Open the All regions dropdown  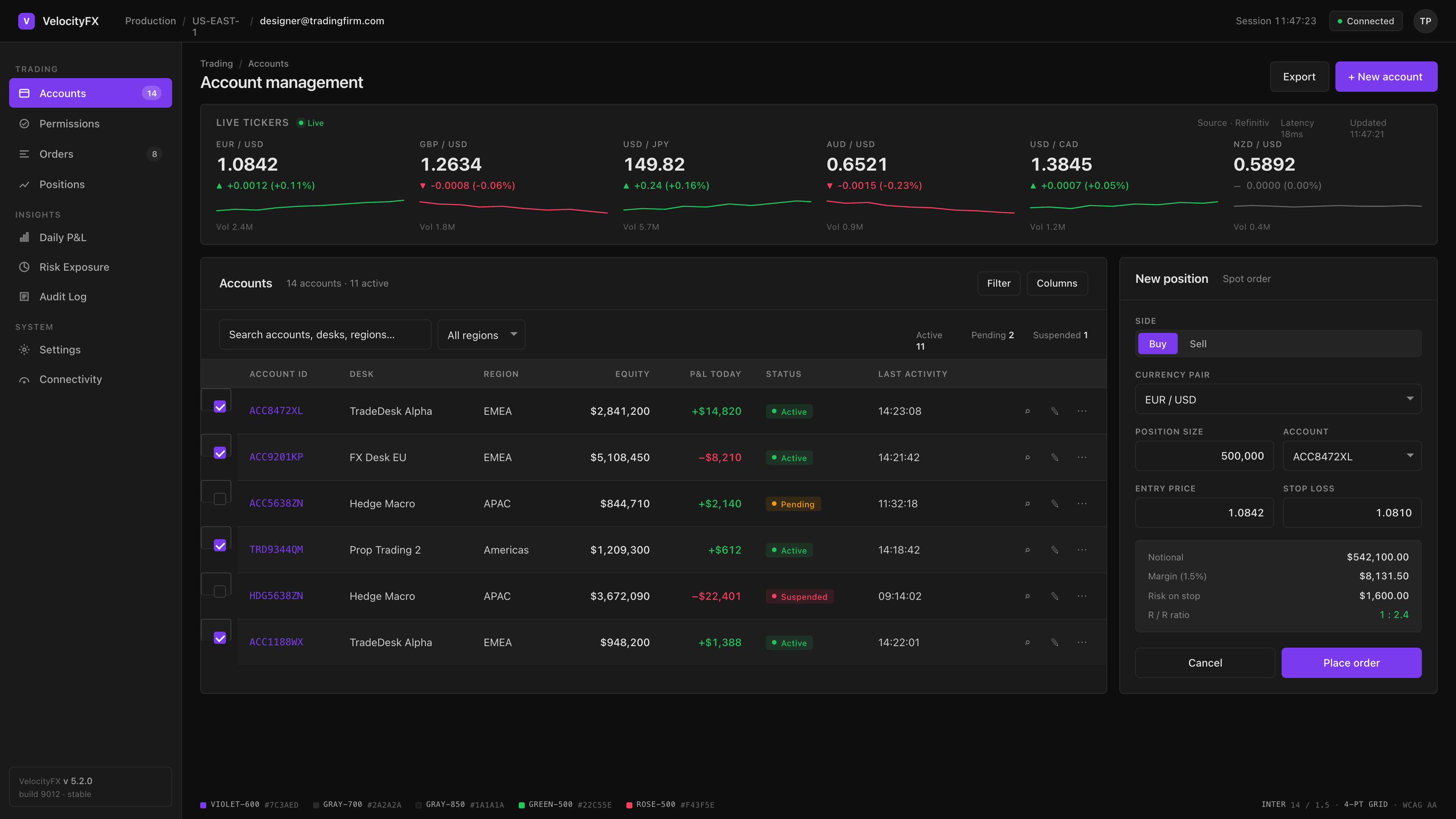481,334
